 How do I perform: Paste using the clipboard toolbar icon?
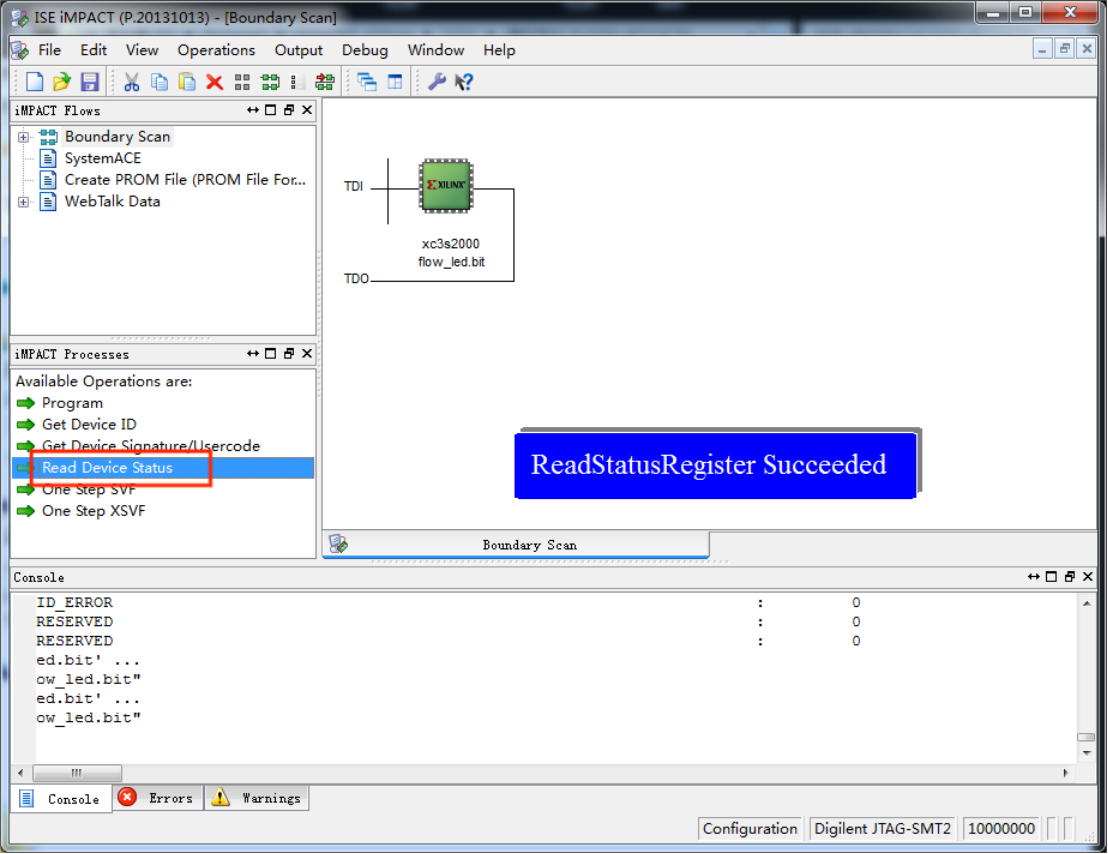187,82
